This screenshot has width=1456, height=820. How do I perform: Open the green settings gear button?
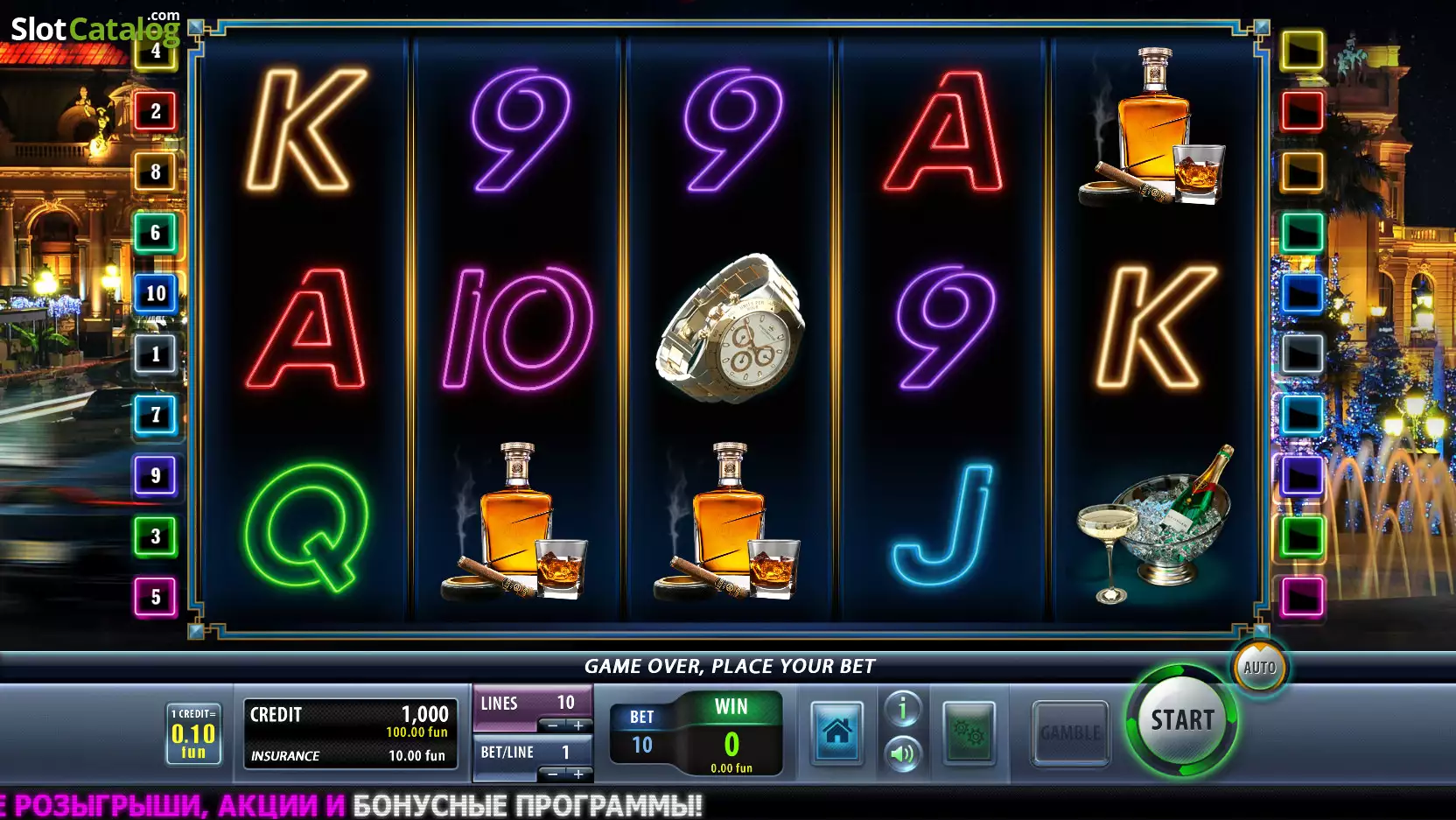click(969, 732)
